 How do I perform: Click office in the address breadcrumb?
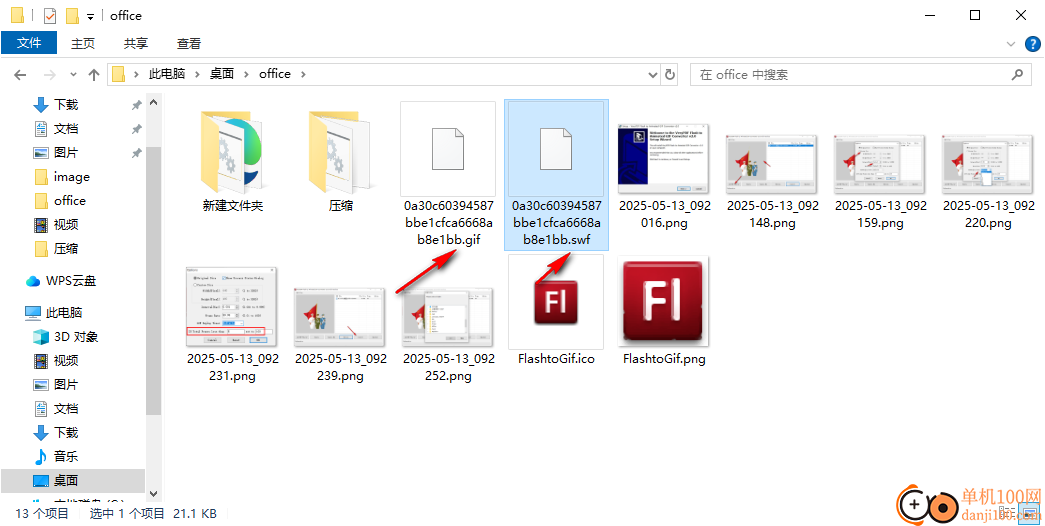(x=275, y=74)
